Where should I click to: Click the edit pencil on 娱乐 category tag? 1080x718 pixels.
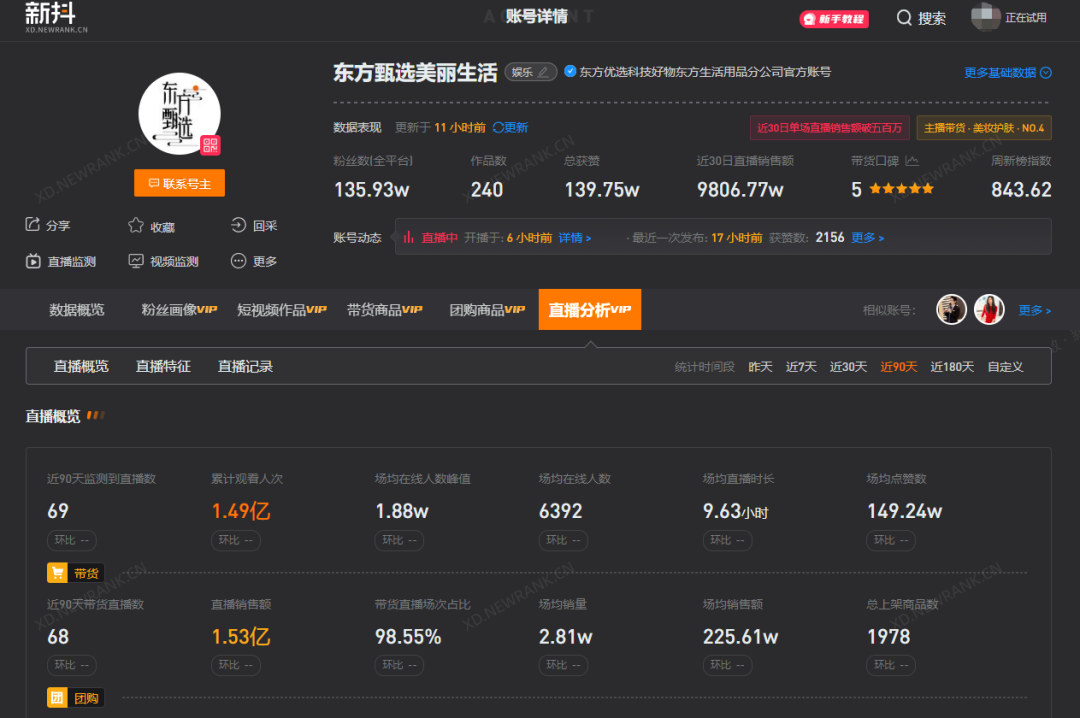tap(541, 71)
